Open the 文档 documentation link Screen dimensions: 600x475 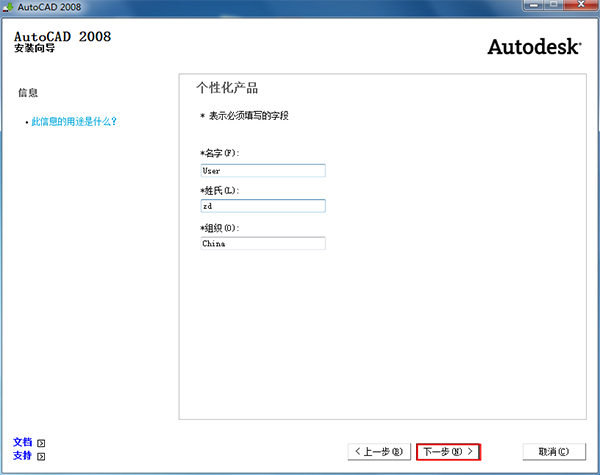[x=23, y=442]
